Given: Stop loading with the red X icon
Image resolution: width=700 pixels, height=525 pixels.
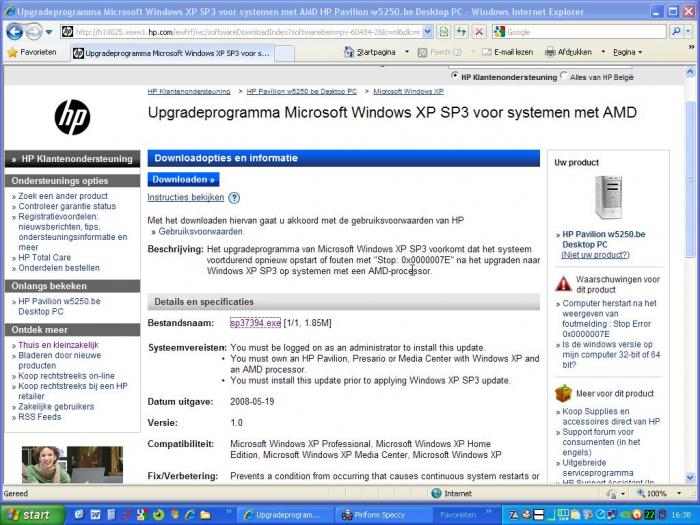Looking at the screenshot, I should 479,32.
